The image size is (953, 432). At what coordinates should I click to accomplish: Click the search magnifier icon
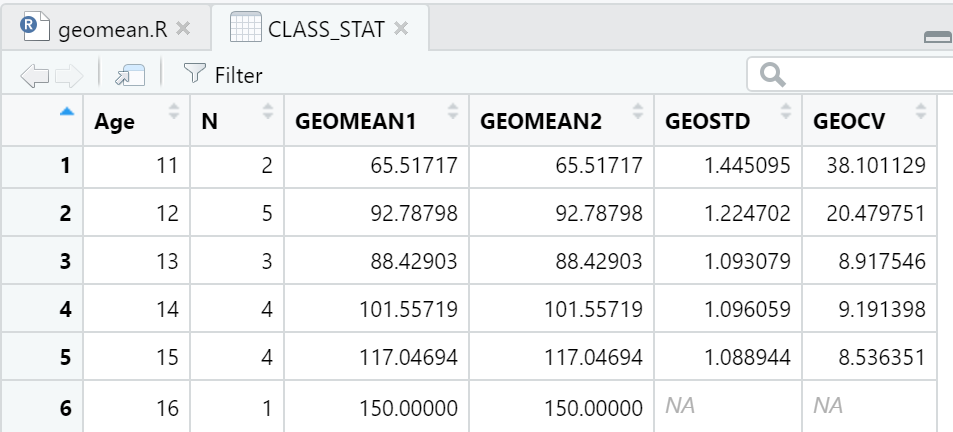point(772,75)
